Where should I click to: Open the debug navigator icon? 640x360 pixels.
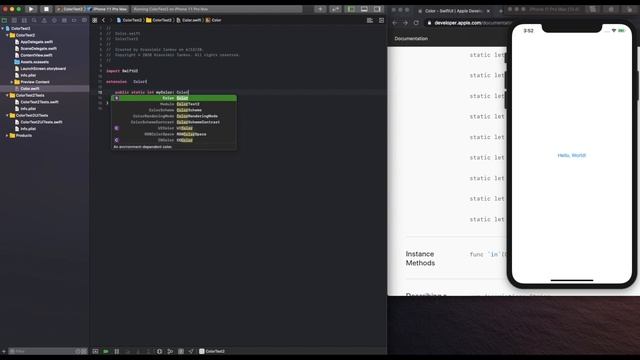tap(64, 20)
